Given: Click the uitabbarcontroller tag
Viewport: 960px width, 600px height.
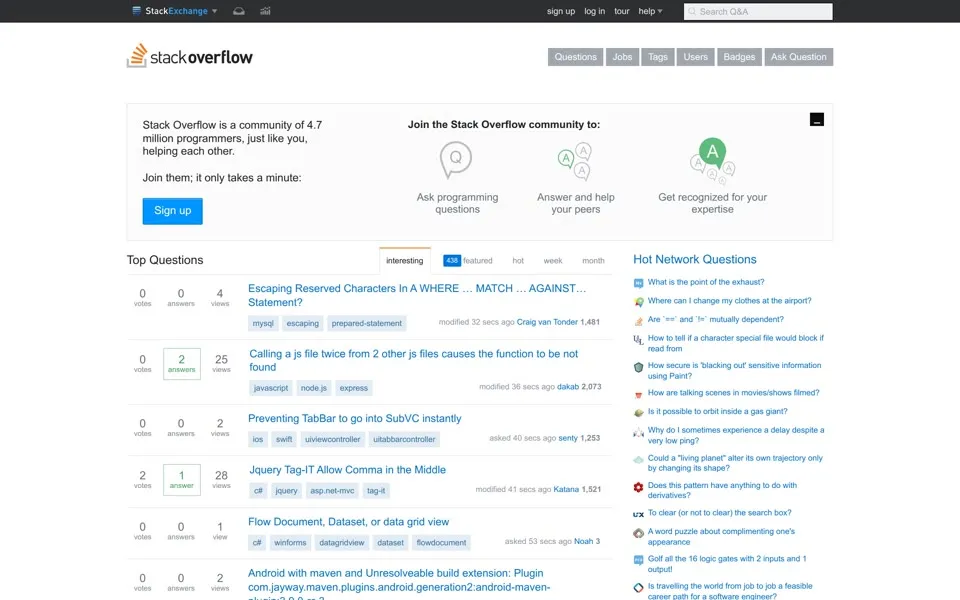Looking at the screenshot, I should point(404,440).
